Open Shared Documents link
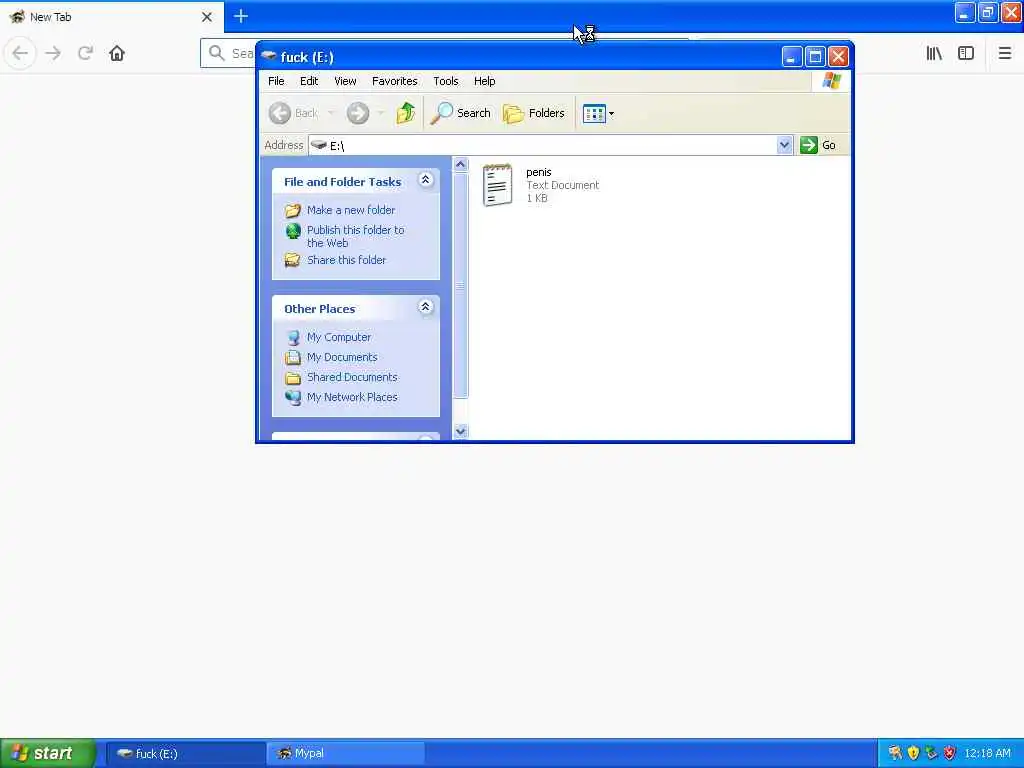Viewport: 1024px width, 768px height. point(352,377)
